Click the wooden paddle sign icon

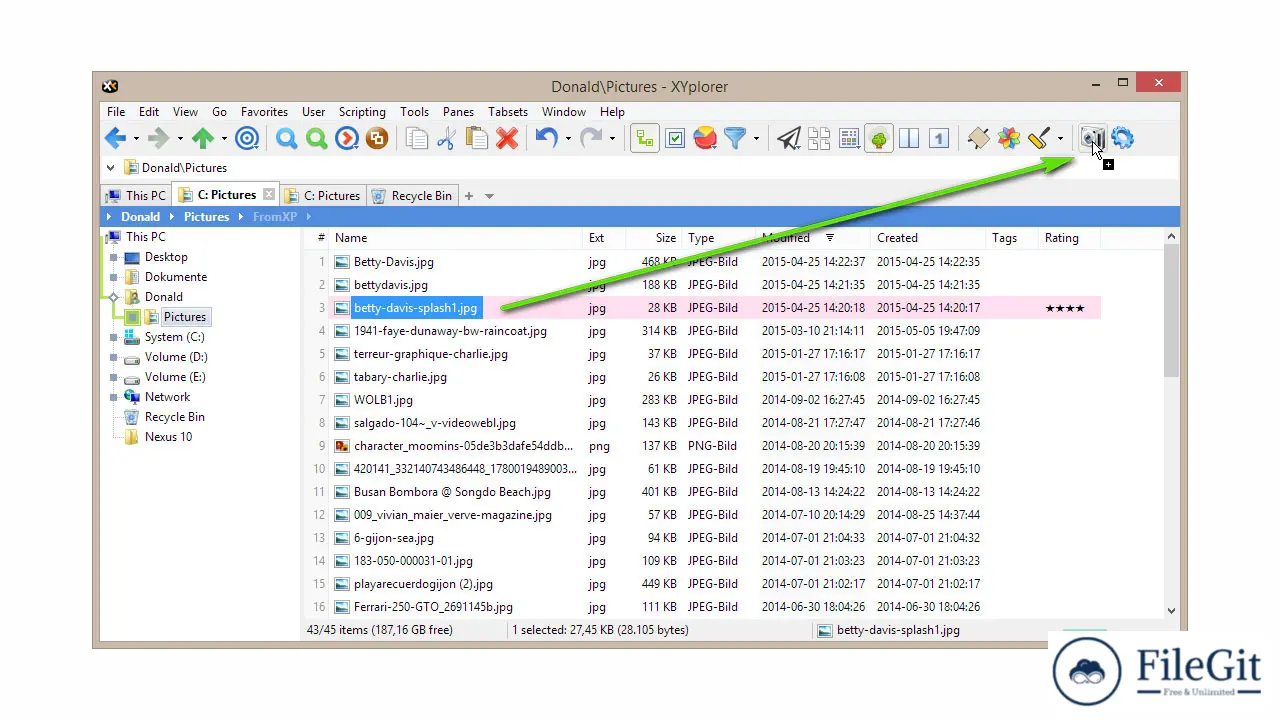[978, 139]
